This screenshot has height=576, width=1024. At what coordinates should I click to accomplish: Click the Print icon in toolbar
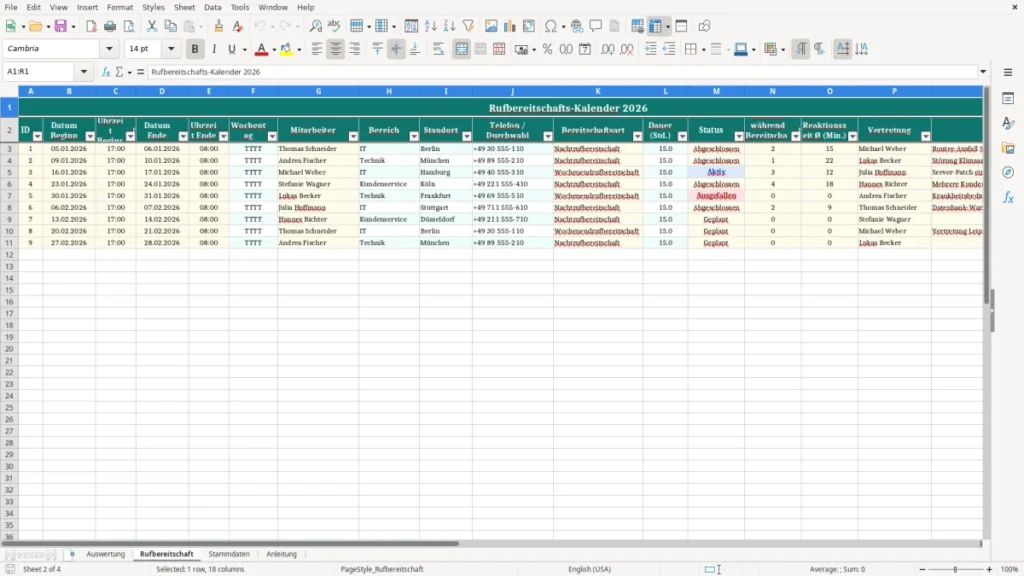(x=110, y=26)
